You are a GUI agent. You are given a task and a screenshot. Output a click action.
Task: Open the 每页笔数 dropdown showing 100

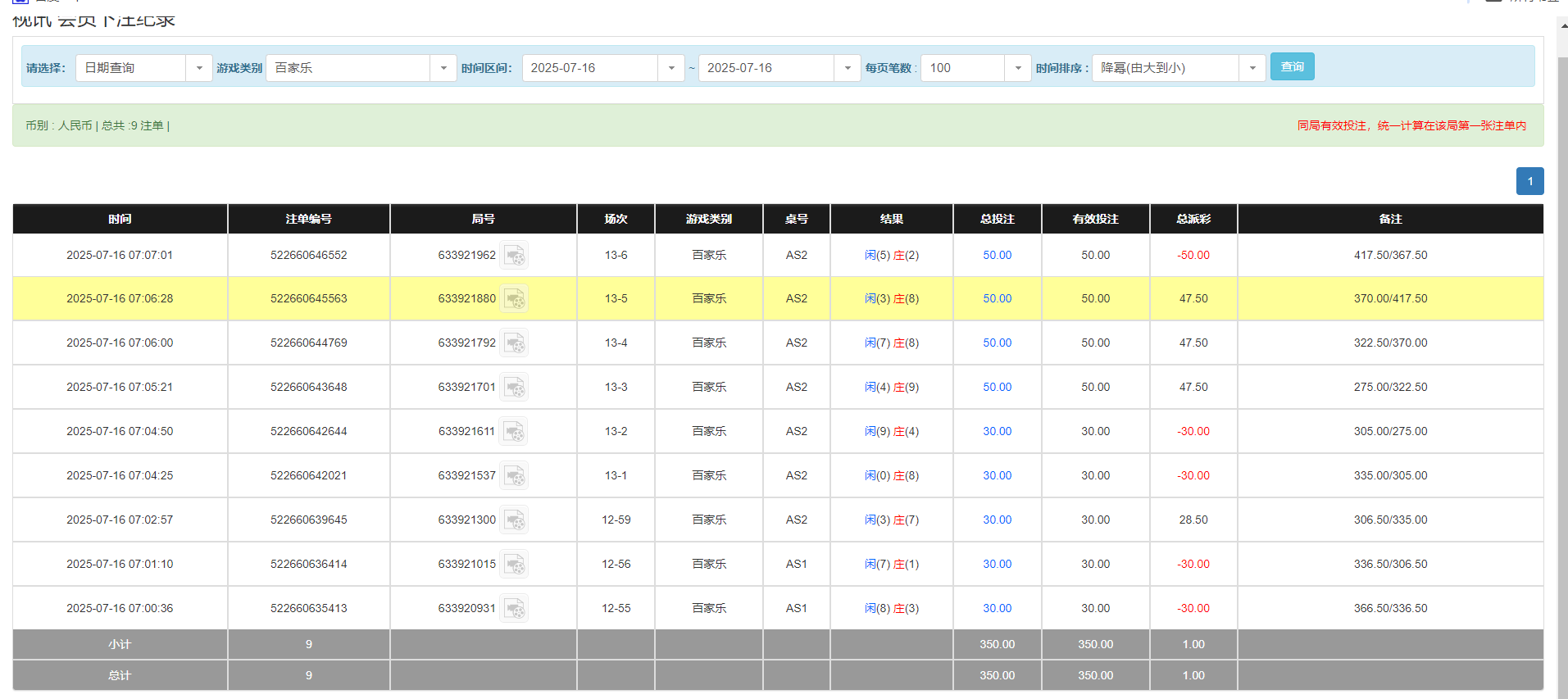point(1017,68)
